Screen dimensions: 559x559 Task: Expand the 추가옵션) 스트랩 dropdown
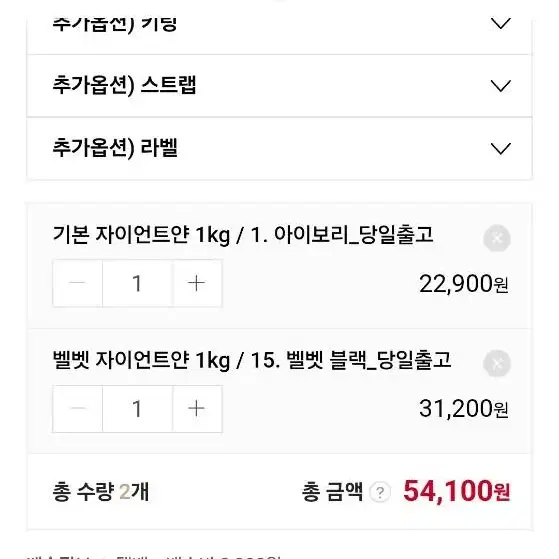coord(280,86)
